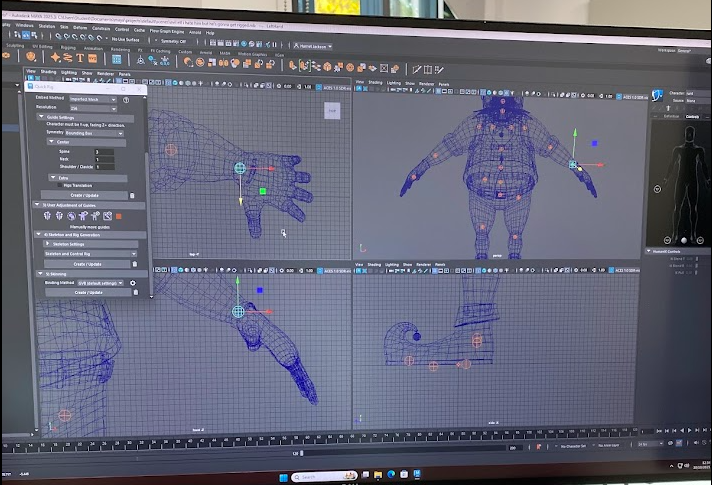
Task: Toggle first snap magnet icon (snap to grids)
Action: (59, 36)
